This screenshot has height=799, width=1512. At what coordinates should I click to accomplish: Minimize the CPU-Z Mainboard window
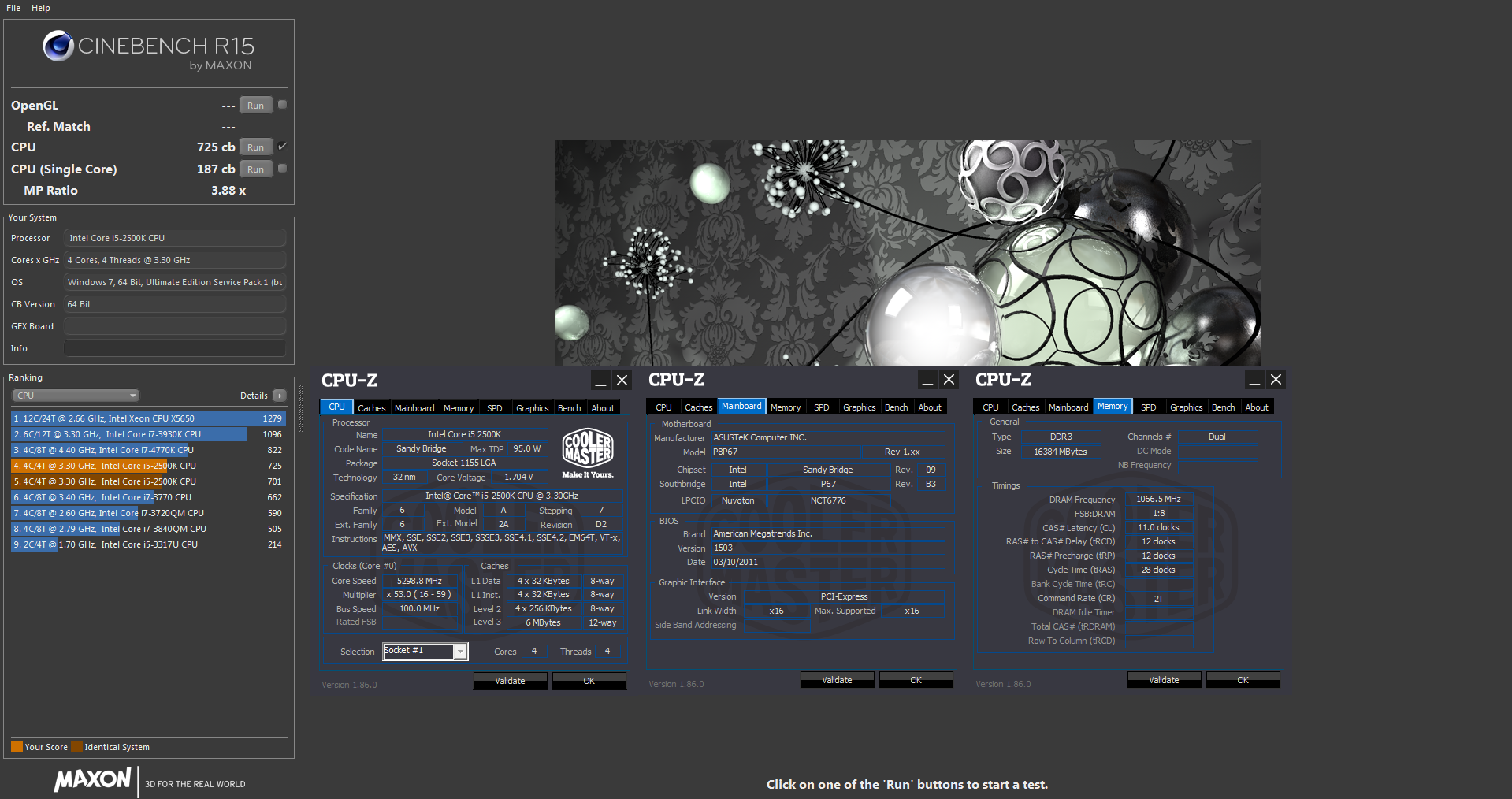(928, 380)
